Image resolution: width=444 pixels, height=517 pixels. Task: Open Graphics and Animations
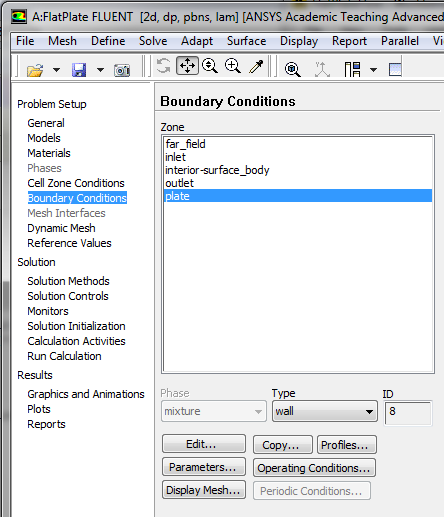click(x=86, y=394)
